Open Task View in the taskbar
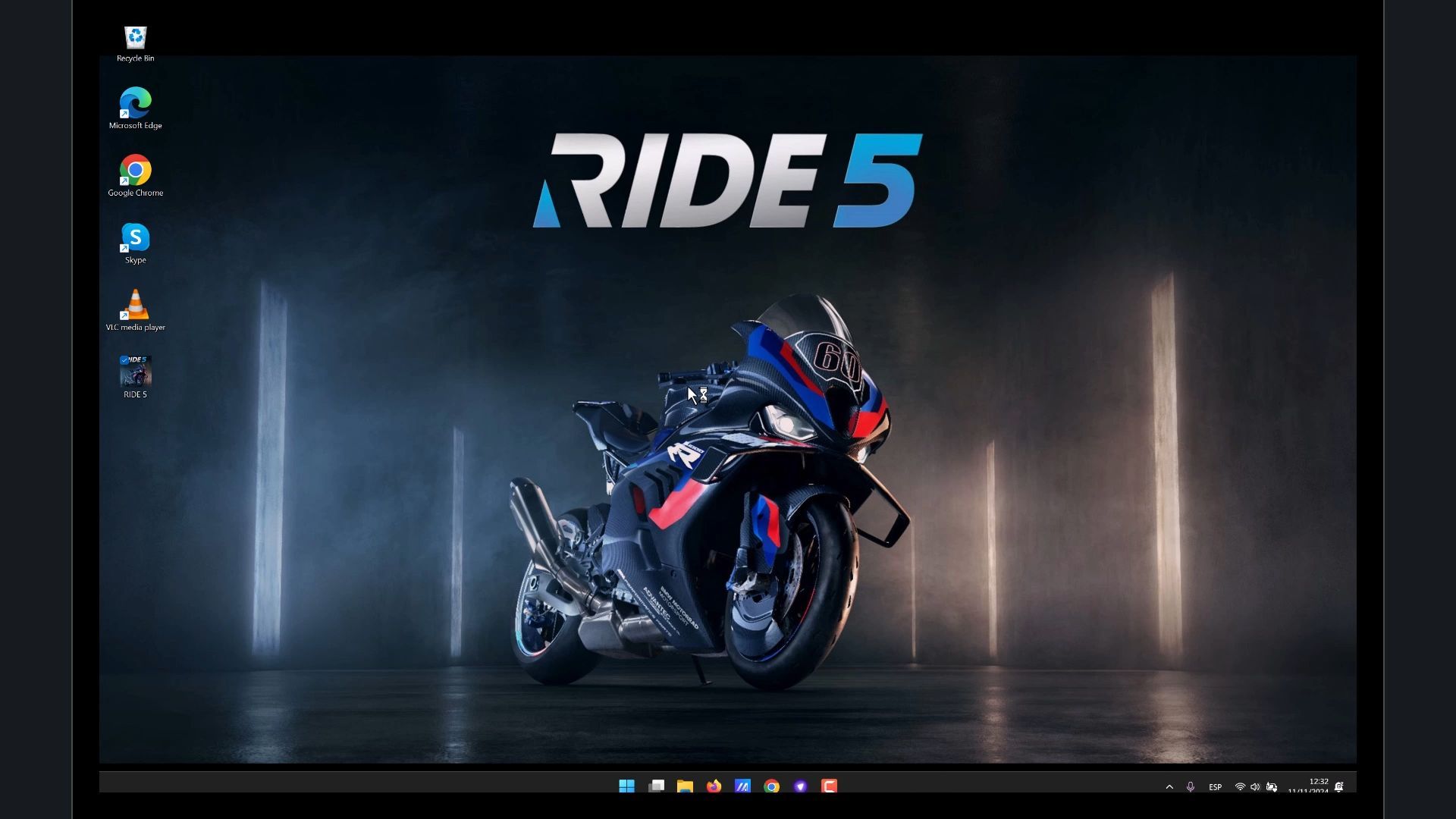The width and height of the screenshot is (1456, 819). (x=657, y=786)
